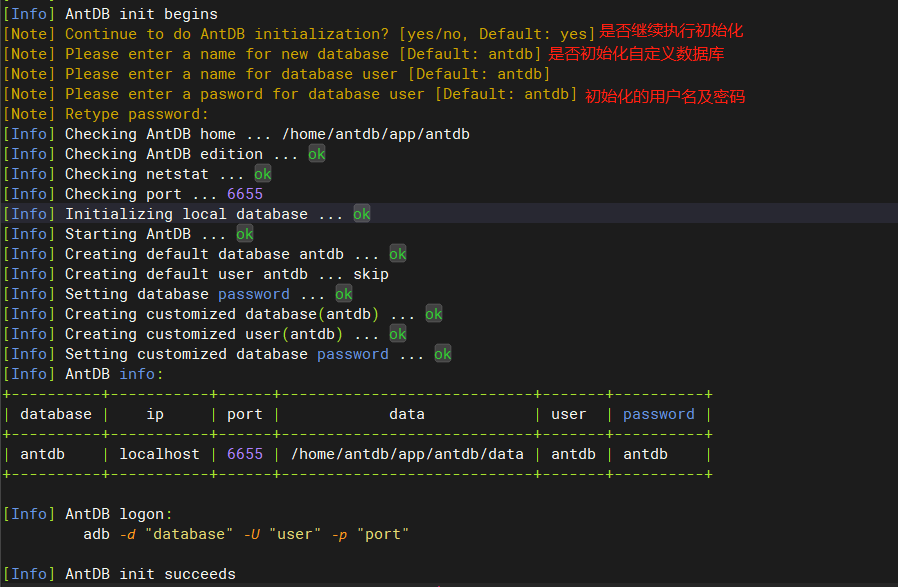Click the 'ok' after Checking AntDB edition
Screen dimensions: 898x587
(317, 154)
